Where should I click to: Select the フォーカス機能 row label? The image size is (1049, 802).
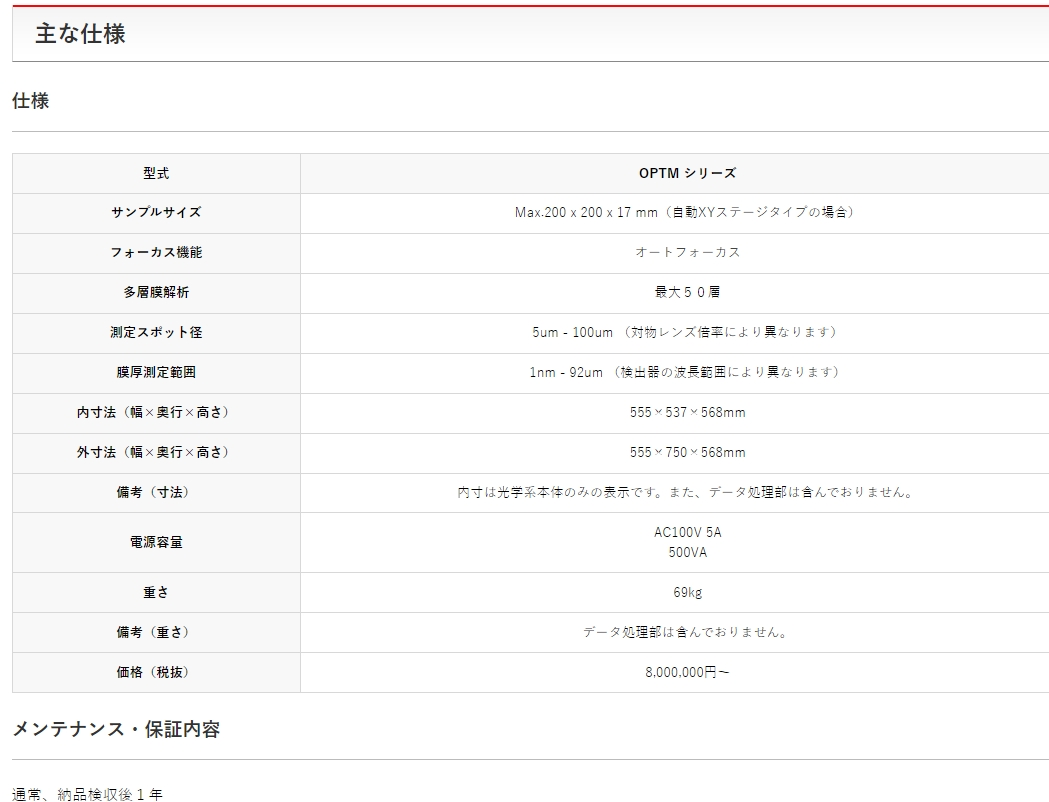[x=156, y=252]
